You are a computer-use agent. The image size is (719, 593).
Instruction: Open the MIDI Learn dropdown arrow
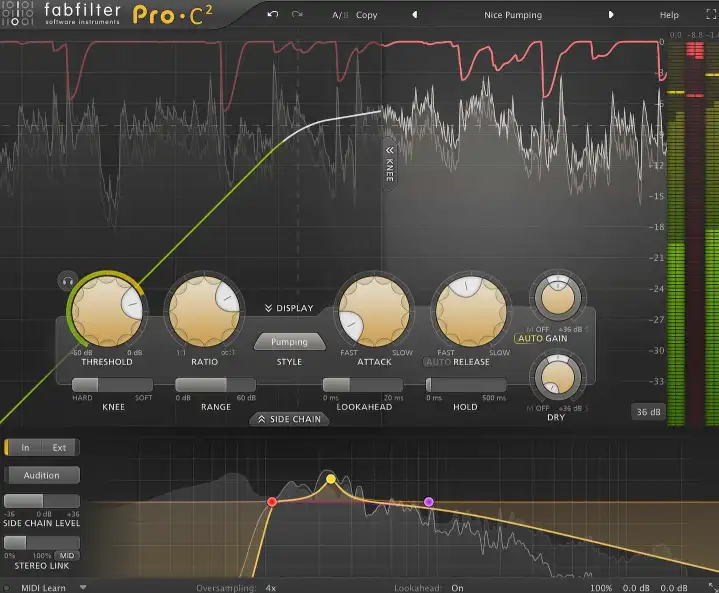(83, 587)
